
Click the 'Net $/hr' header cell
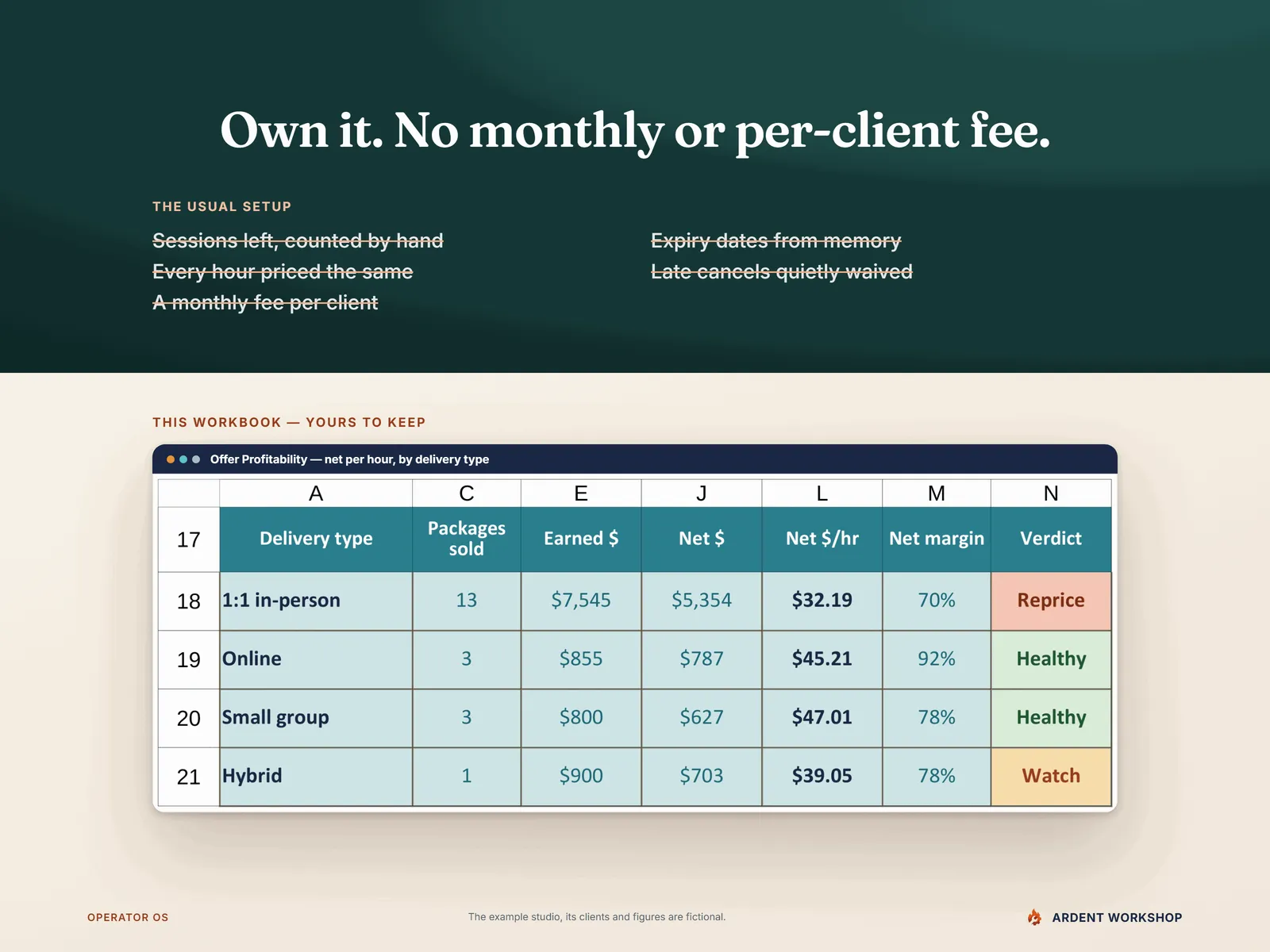click(x=822, y=539)
